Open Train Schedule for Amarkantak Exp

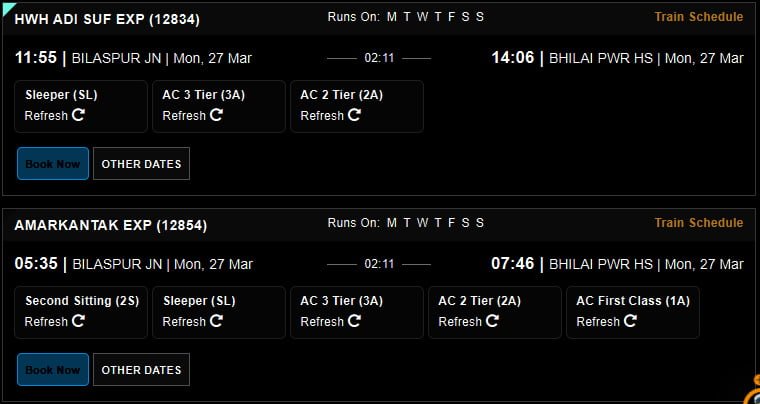(x=698, y=223)
